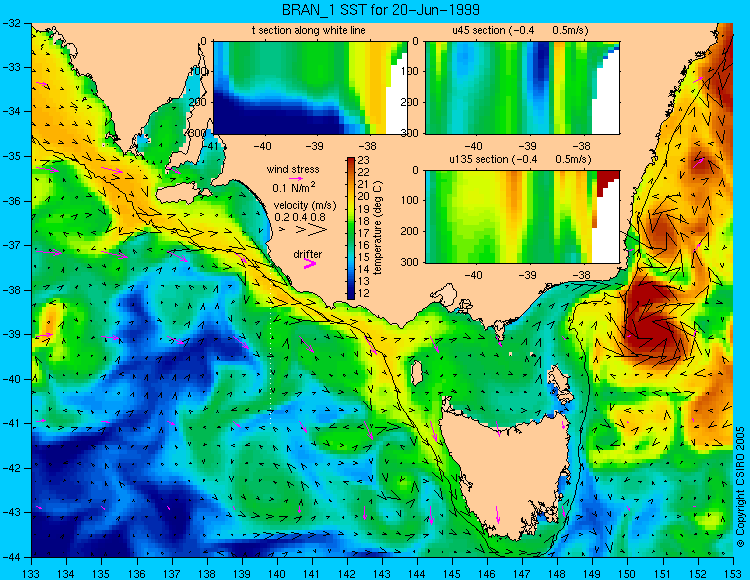
Task: Click the 'wind stress' legend label
Action: click(293, 169)
